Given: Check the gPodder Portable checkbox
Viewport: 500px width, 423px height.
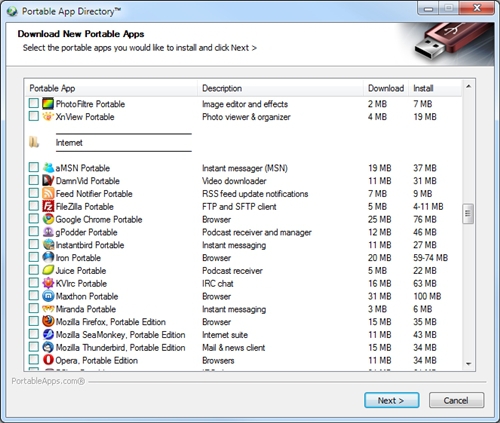Looking at the screenshot, I should pyautogui.click(x=34, y=231).
